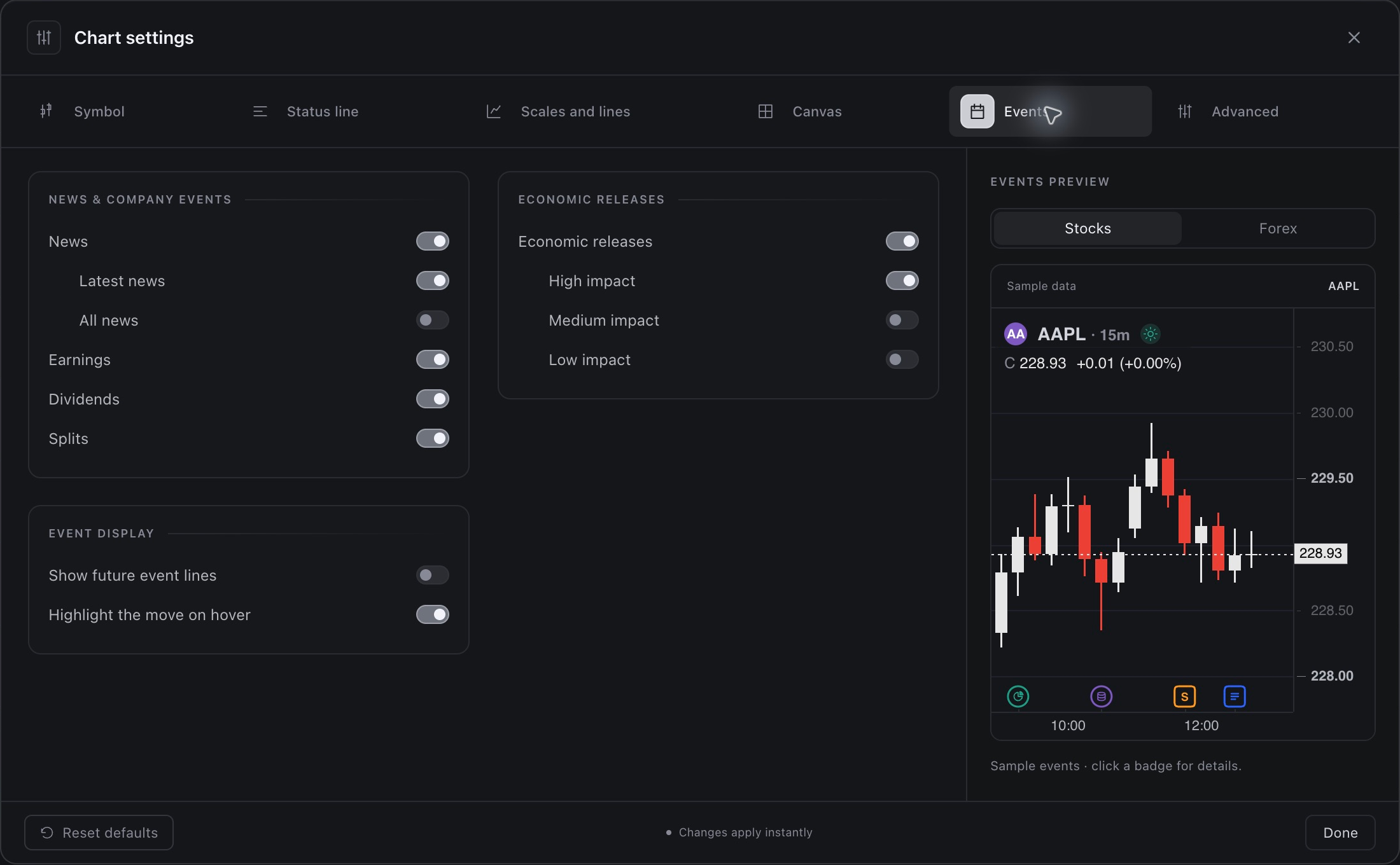Enable the Low impact toggle

(902, 359)
